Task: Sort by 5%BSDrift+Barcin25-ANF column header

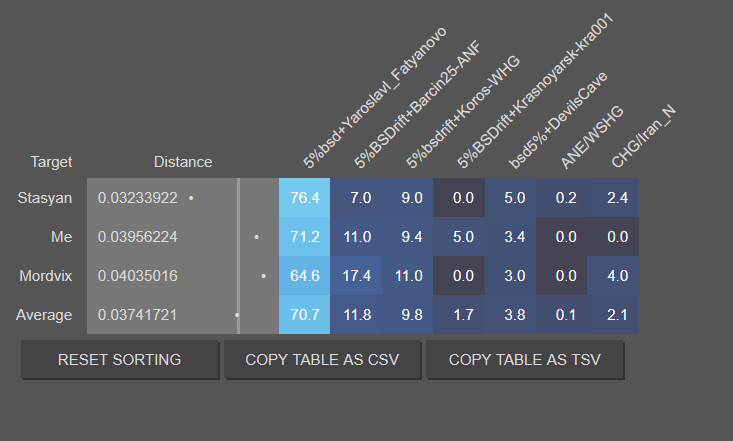Action: (417, 104)
